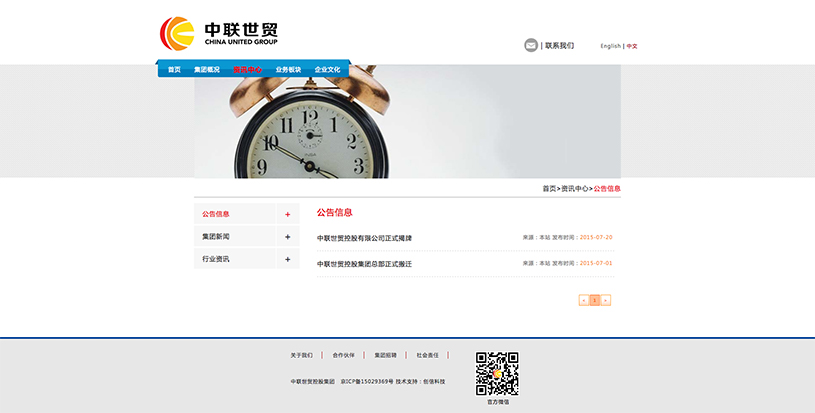This screenshot has width=815, height=413.
Task: Click the 官方微信 label under the QR code
Action: coord(498,402)
